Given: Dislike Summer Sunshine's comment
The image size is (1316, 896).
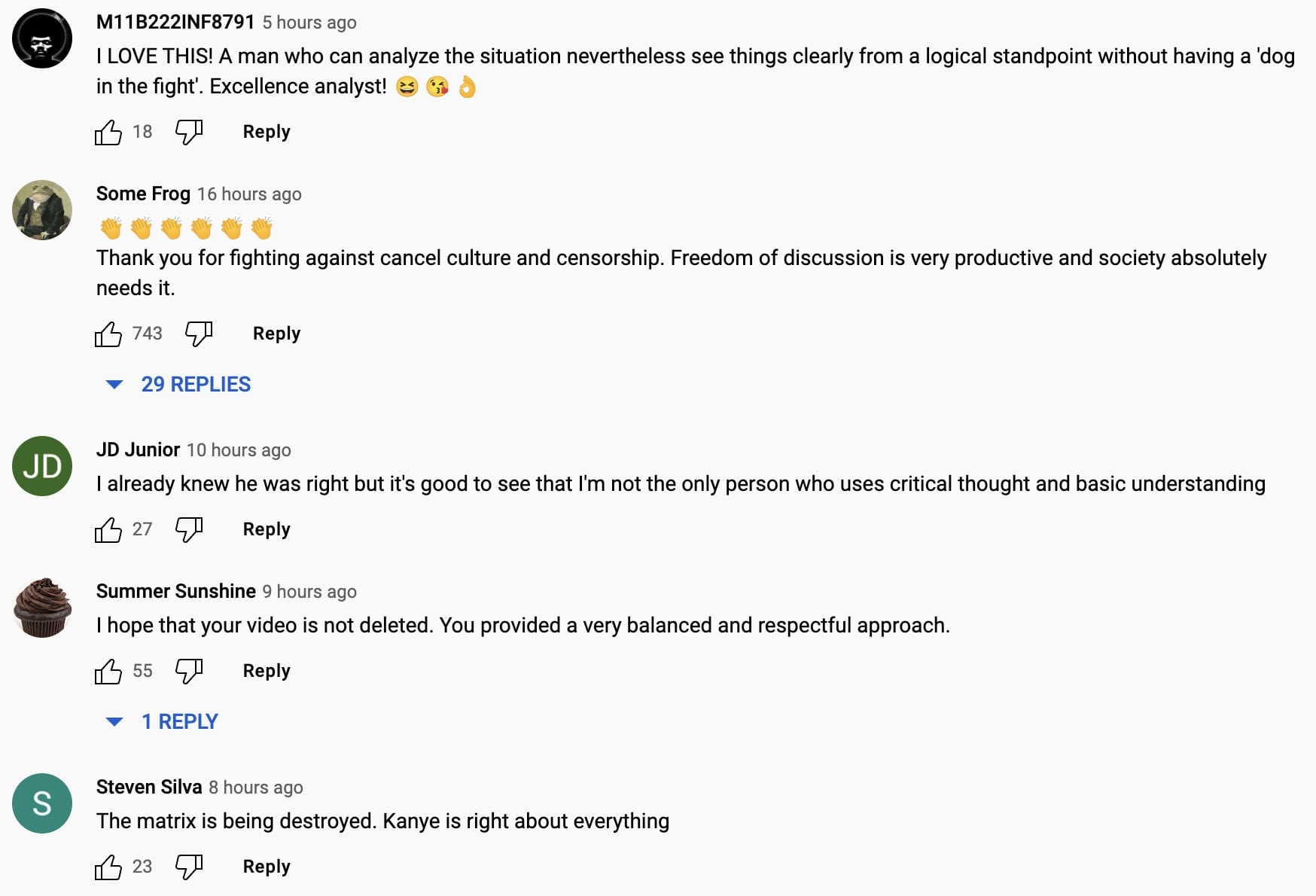Looking at the screenshot, I should click(189, 672).
